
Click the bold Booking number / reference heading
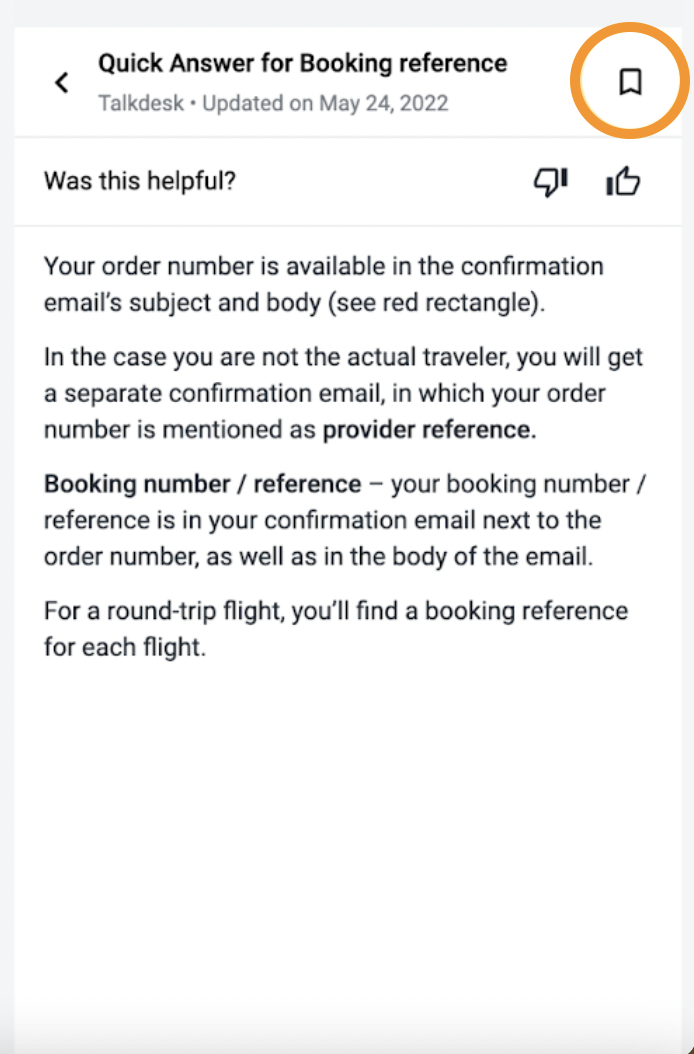coord(202,484)
